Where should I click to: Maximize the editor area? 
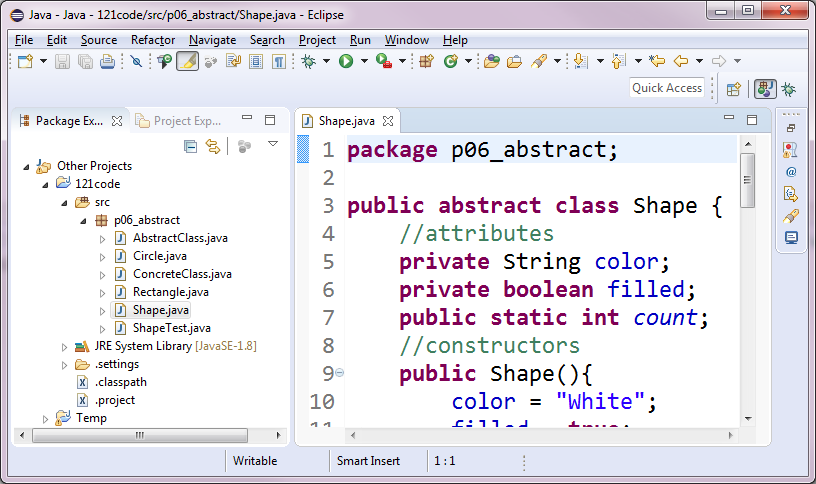(752, 120)
